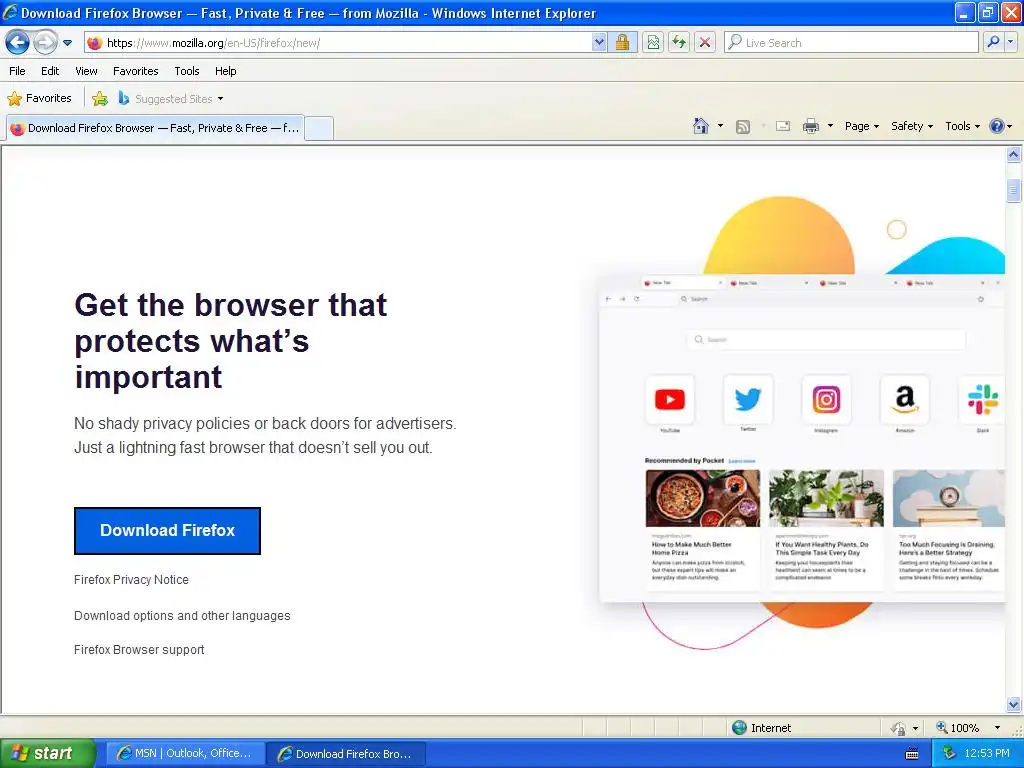
Task: Open the Tools menu in the menu bar
Action: pyautogui.click(x=187, y=71)
